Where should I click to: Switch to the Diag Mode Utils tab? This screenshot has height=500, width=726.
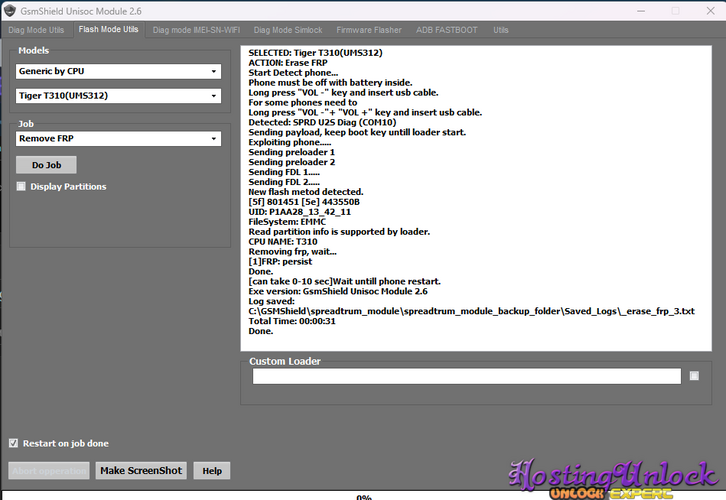click(37, 30)
